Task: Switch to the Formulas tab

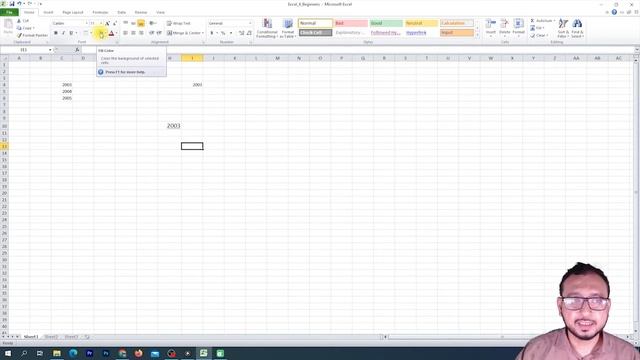Action: 100,12
